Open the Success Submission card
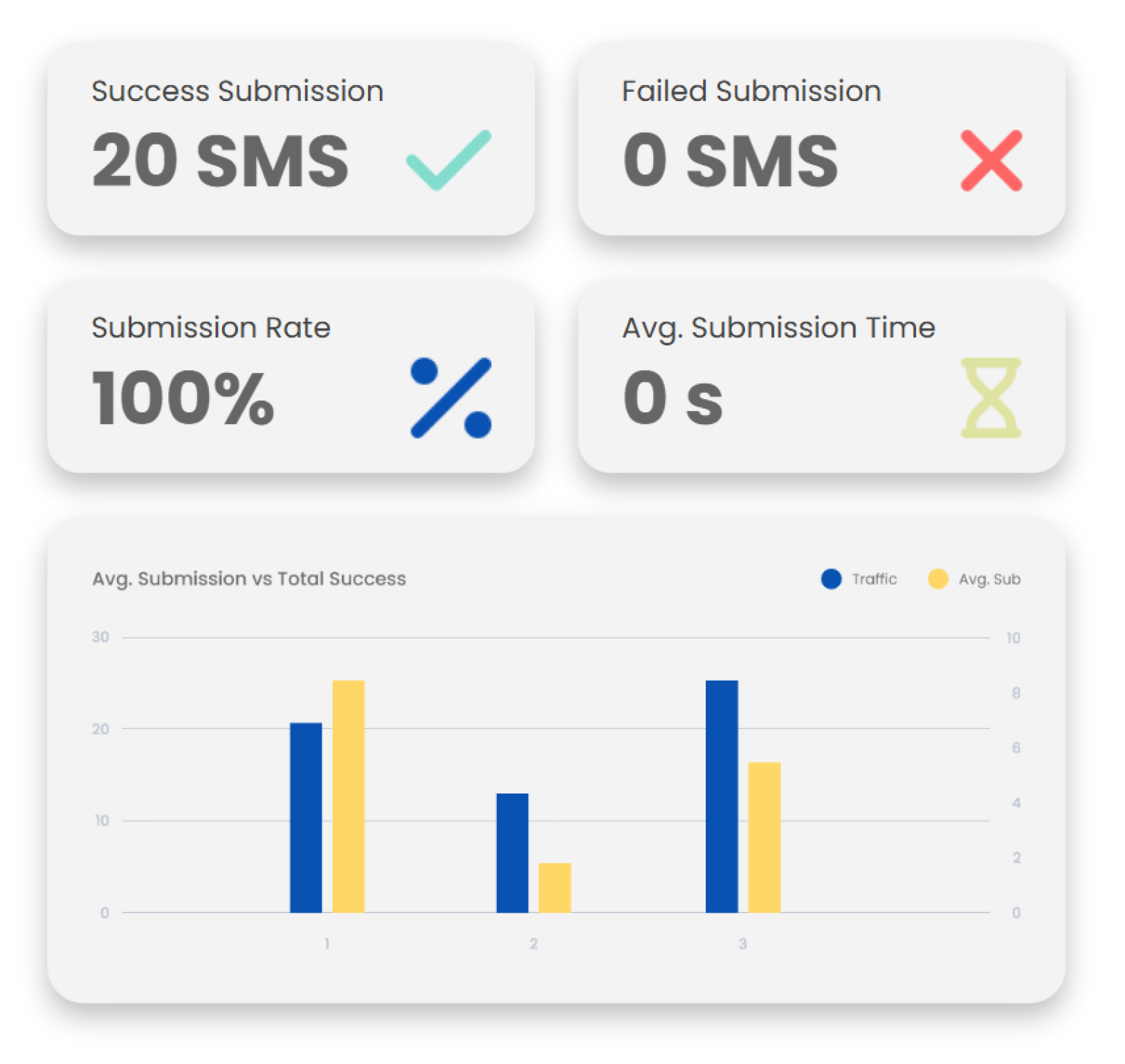This screenshot has height=1064, width=1125. (291, 139)
